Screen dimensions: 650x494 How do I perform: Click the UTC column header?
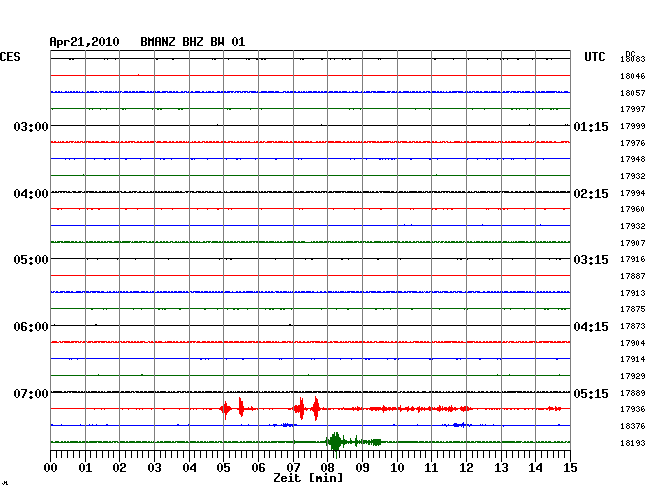595,57
